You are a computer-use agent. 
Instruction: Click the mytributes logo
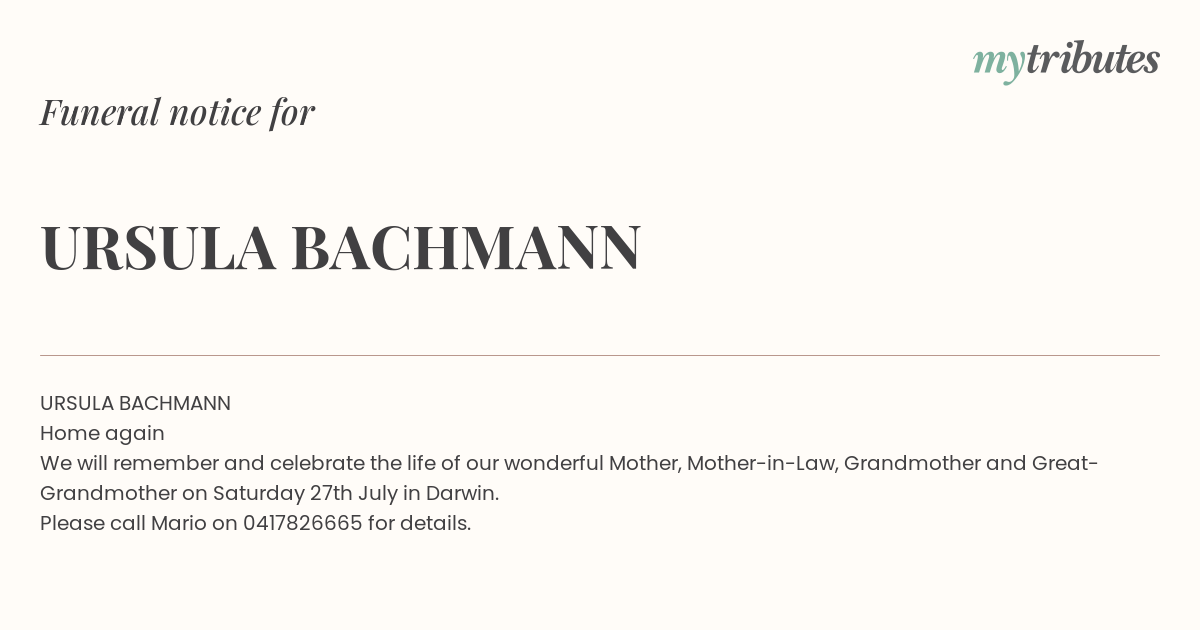point(1066,62)
